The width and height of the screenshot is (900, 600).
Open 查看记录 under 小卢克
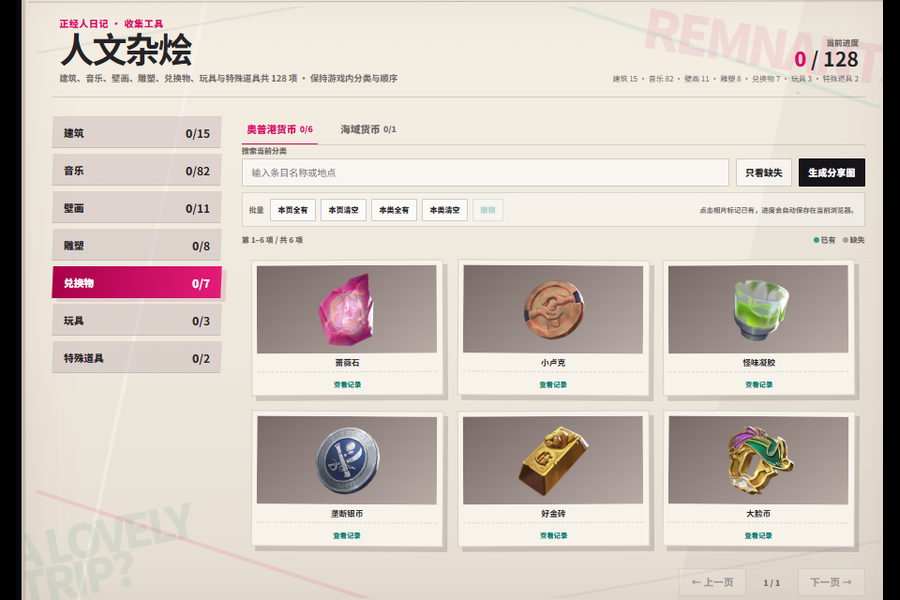click(553, 385)
